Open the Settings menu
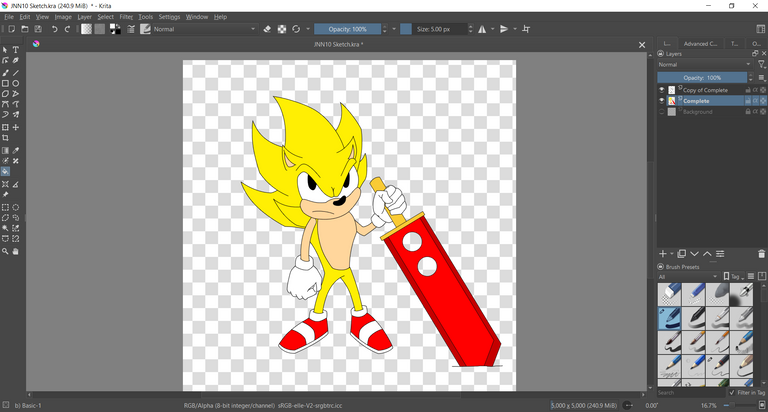768x412 pixels. click(x=169, y=17)
